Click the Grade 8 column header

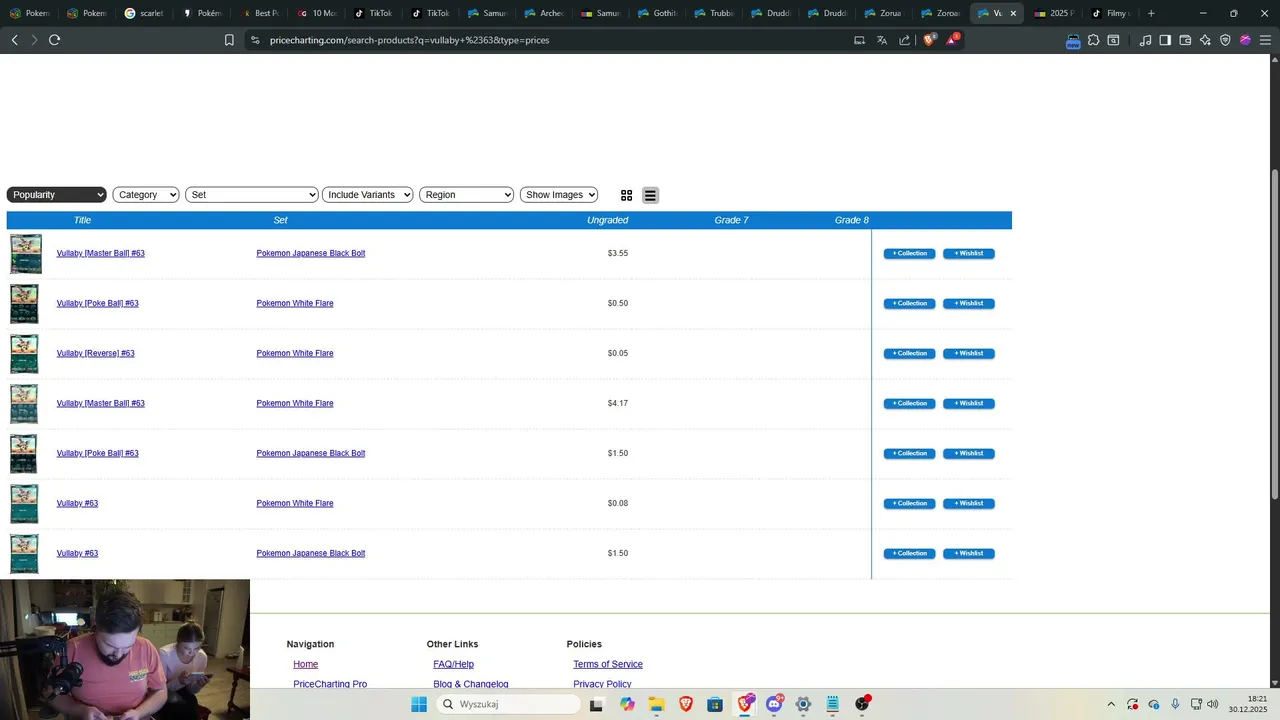[x=852, y=220]
